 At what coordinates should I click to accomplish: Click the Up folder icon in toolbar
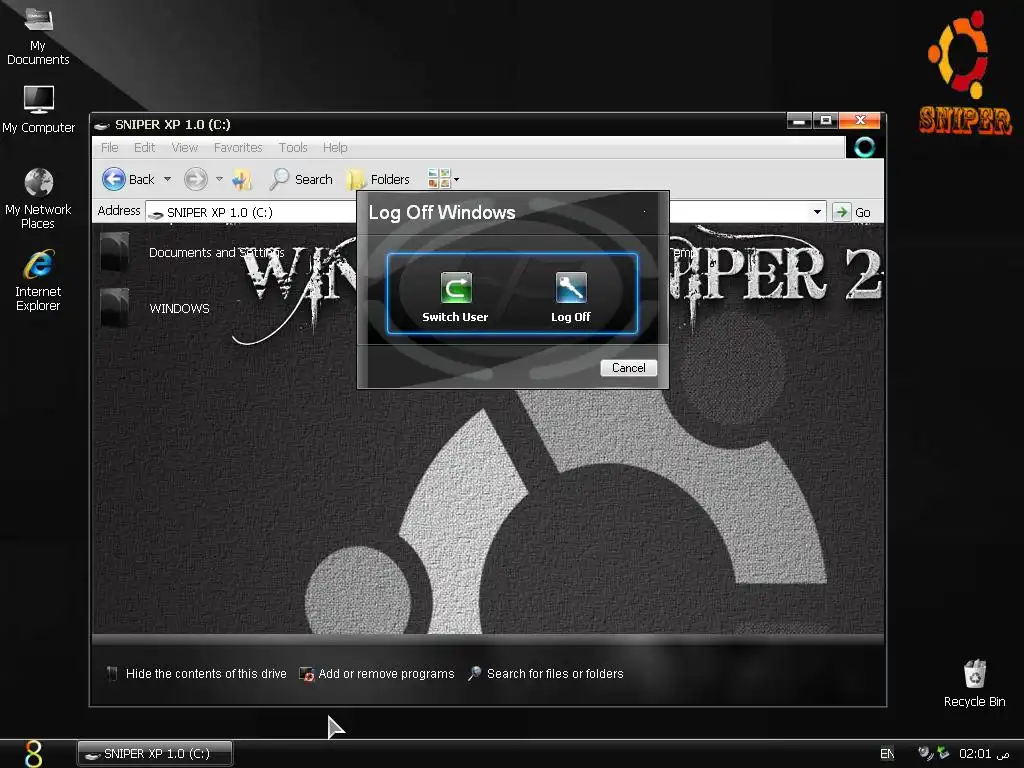pos(242,179)
